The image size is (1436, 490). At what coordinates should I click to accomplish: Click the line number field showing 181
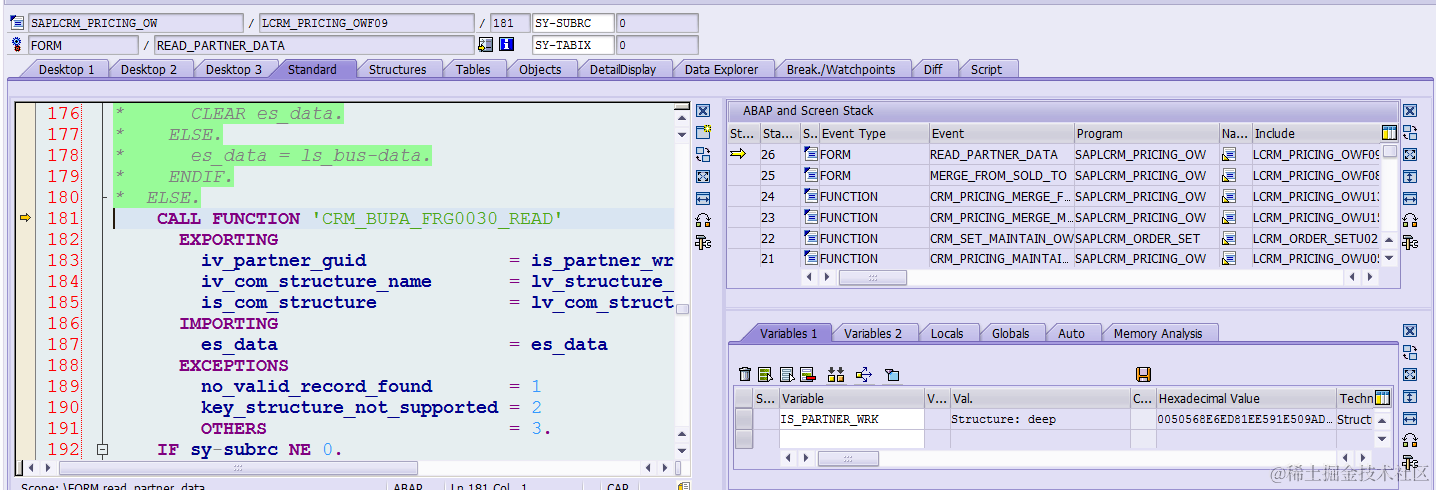click(511, 23)
